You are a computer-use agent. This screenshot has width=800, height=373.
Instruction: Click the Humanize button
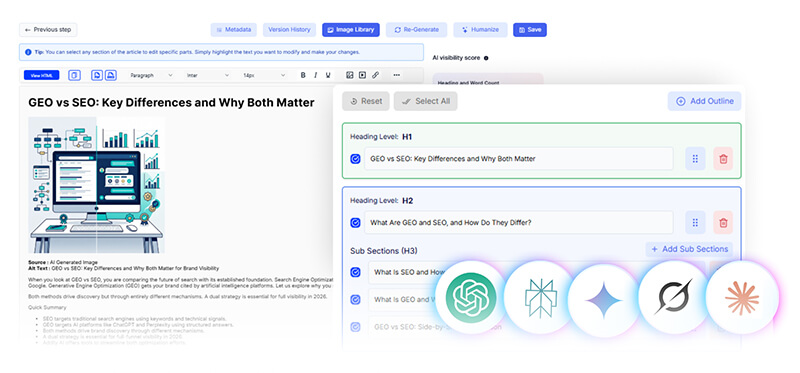[480, 30]
